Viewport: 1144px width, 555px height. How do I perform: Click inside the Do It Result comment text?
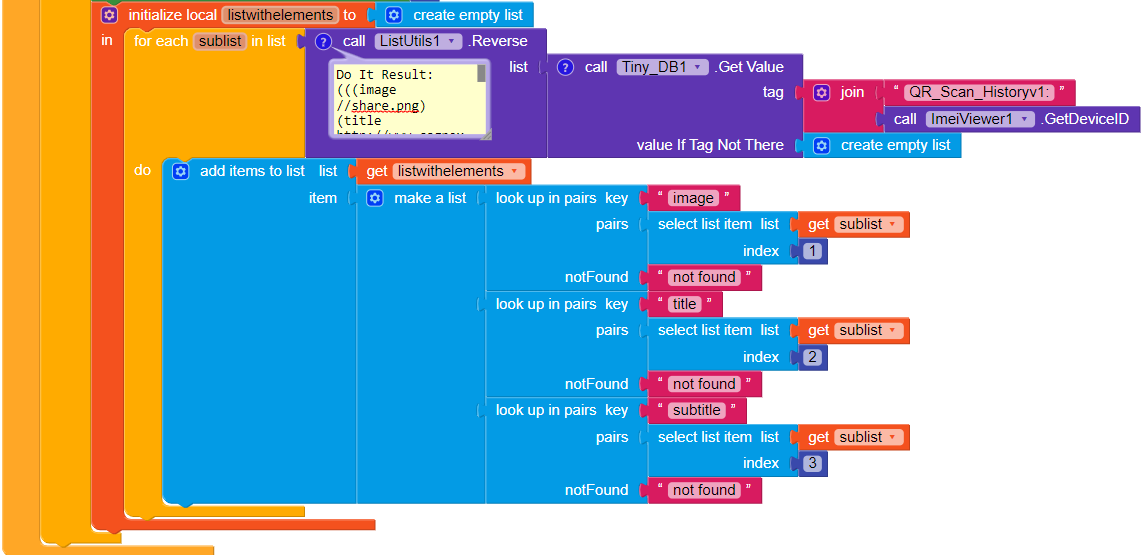(405, 99)
